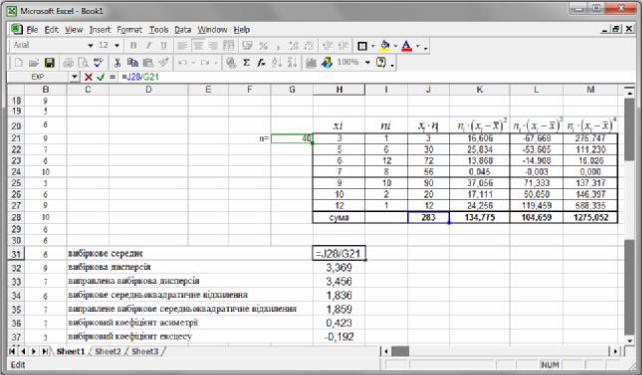Screen dimensions: 642x375
Task: Toggle Underline formatting
Action: [x=163, y=45]
